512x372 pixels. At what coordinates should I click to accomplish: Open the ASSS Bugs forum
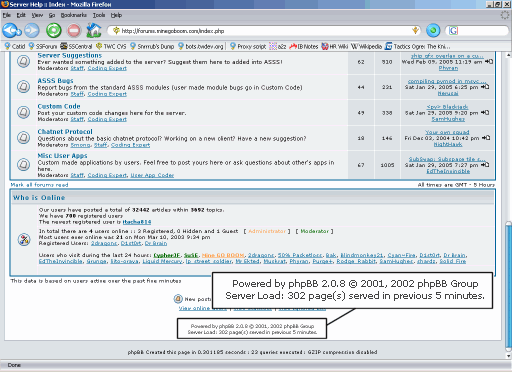(55, 81)
